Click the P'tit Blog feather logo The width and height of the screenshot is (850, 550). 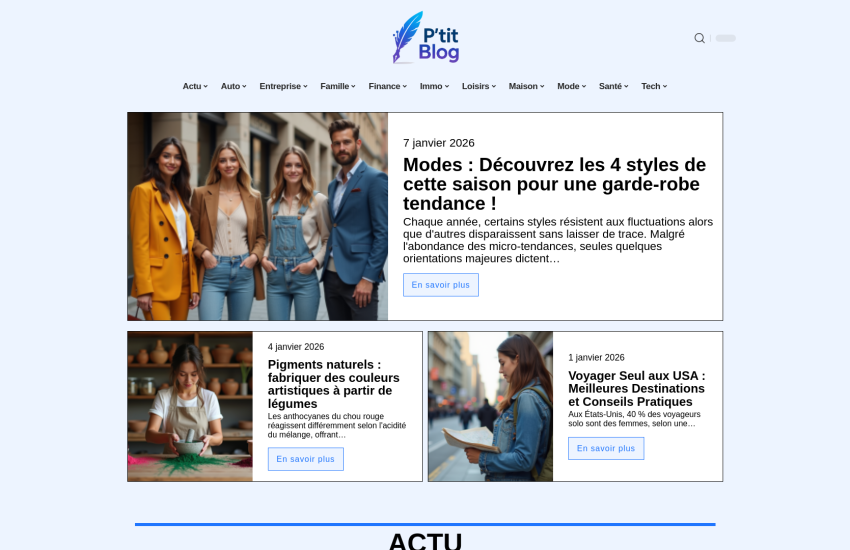point(426,37)
